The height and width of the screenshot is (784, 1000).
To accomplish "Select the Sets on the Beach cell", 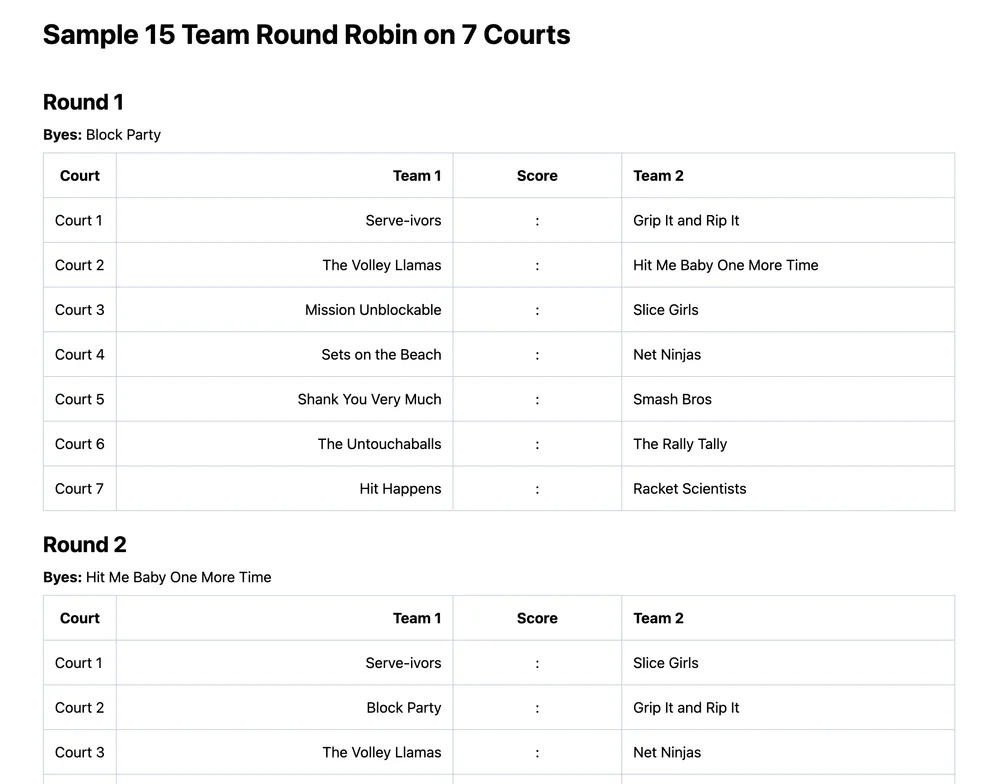I will [381, 355].
